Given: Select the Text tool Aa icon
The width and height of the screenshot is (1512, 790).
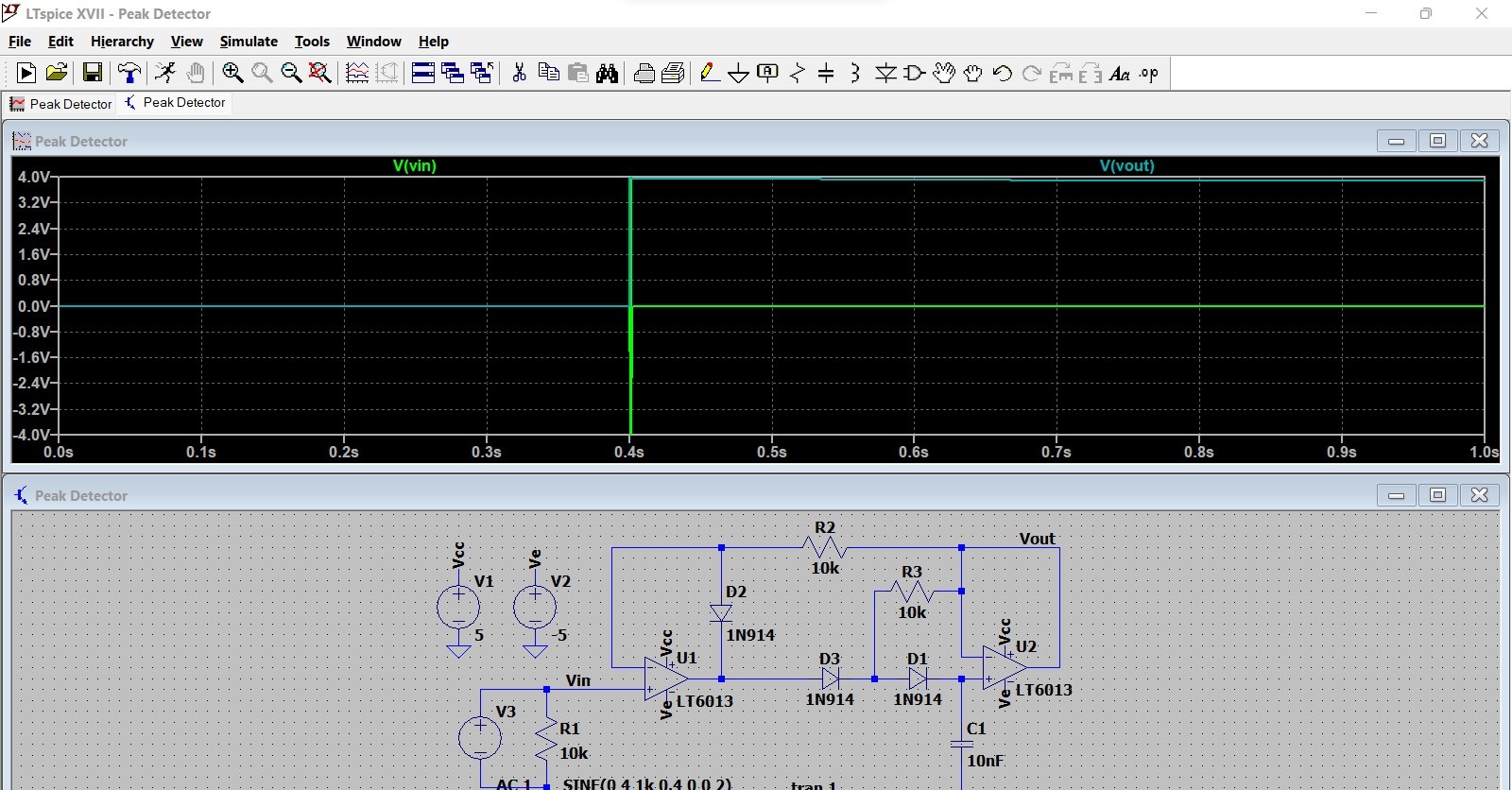Looking at the screenshot, I should (1120, 73).
